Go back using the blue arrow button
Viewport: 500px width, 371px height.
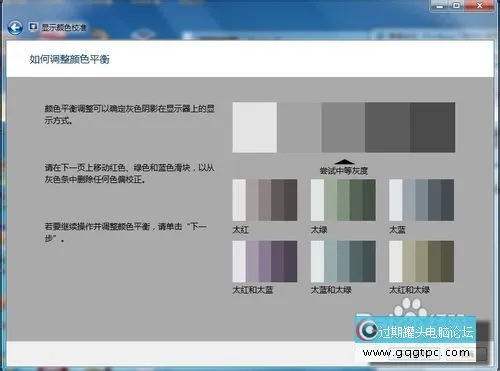15,28
